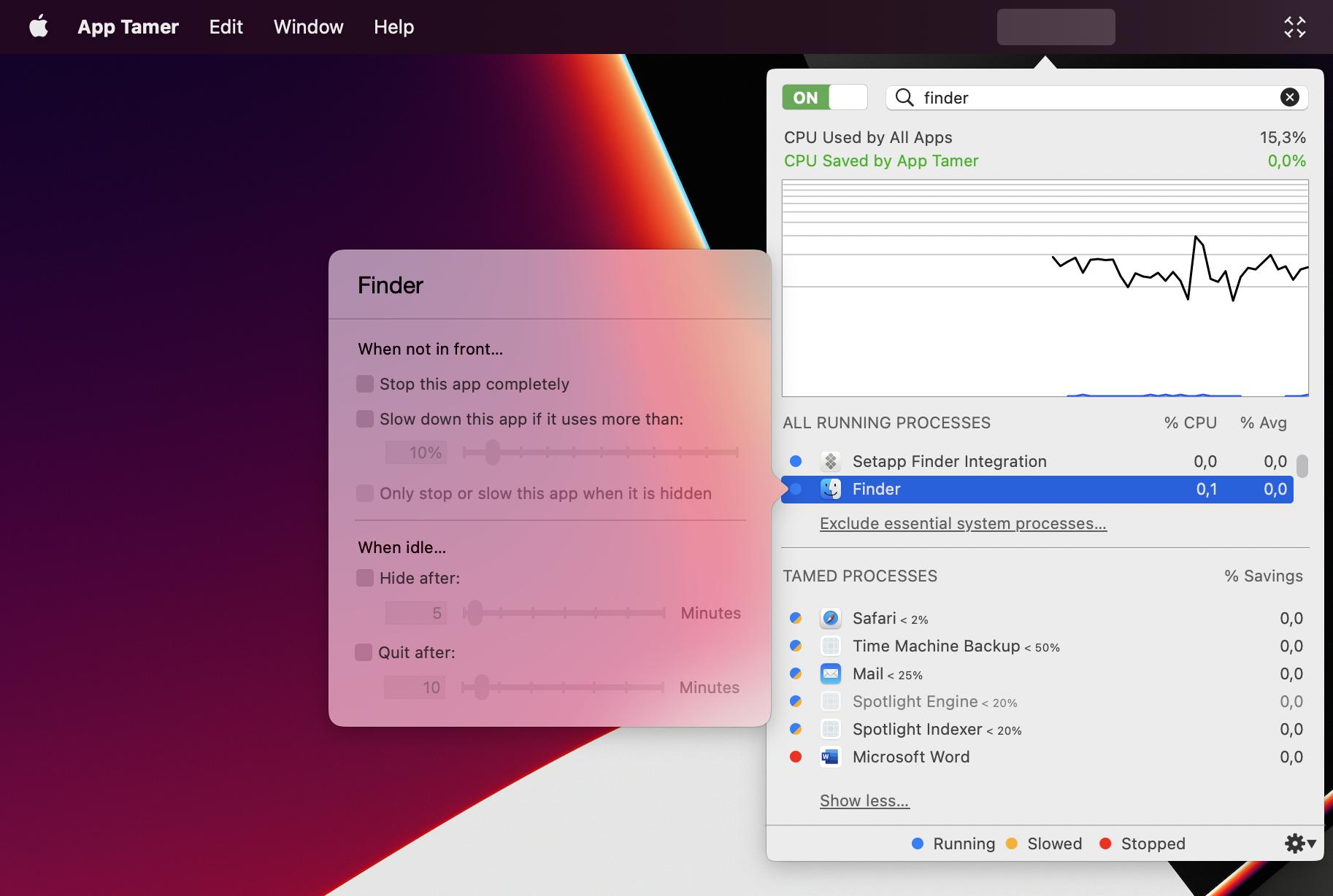Screen dimensions: 1333x896
Task: Click the status dot beside Safari
Action: point(796,618)
